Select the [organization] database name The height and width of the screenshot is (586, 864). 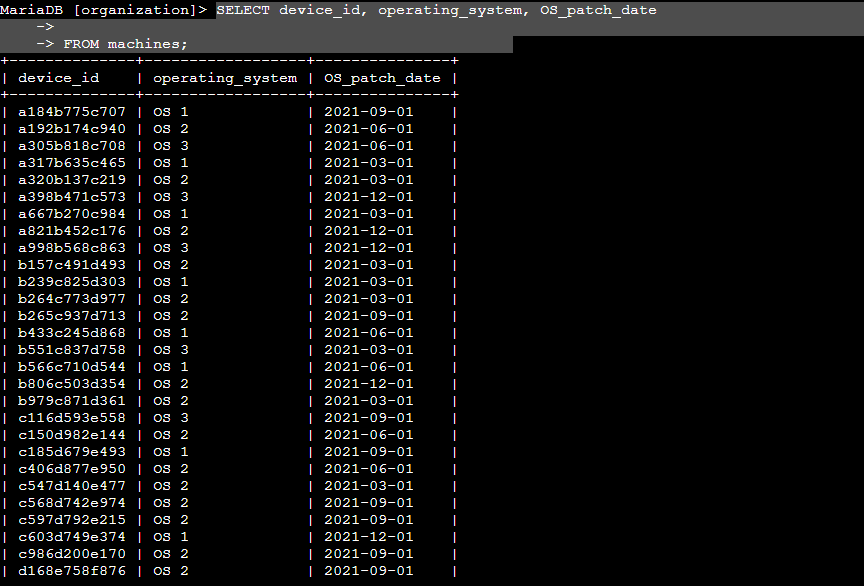coord(130,10)
